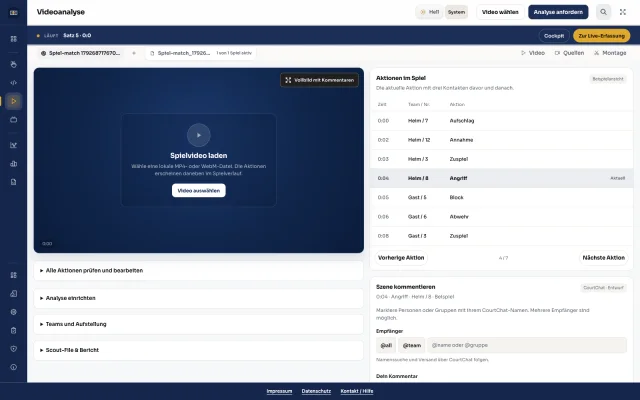Viewport: 640px width, 400px height.
Task: Click the Satz 5 score status text
Action: click(77, 36)
